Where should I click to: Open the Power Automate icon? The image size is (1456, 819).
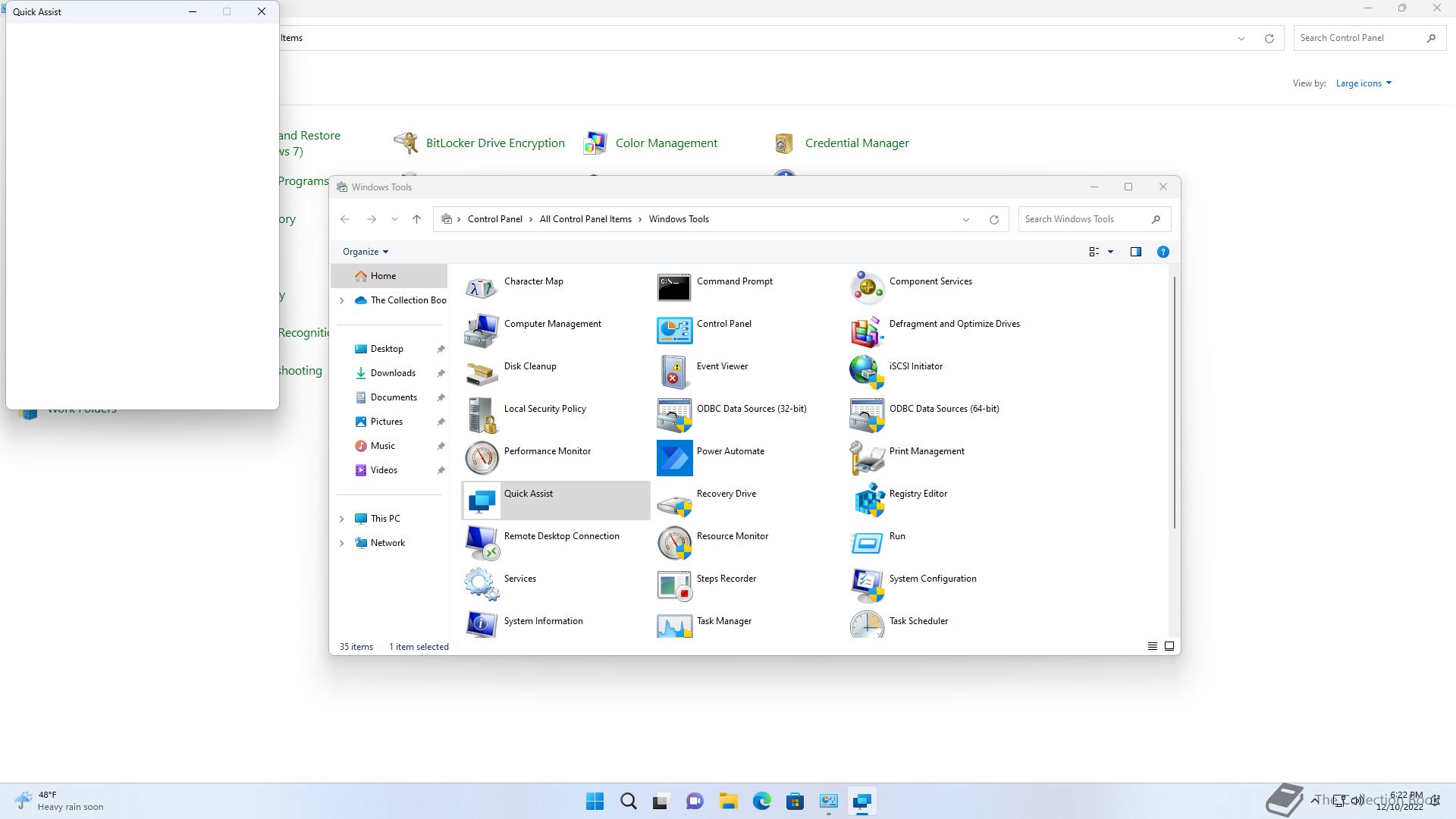point(674,458)
